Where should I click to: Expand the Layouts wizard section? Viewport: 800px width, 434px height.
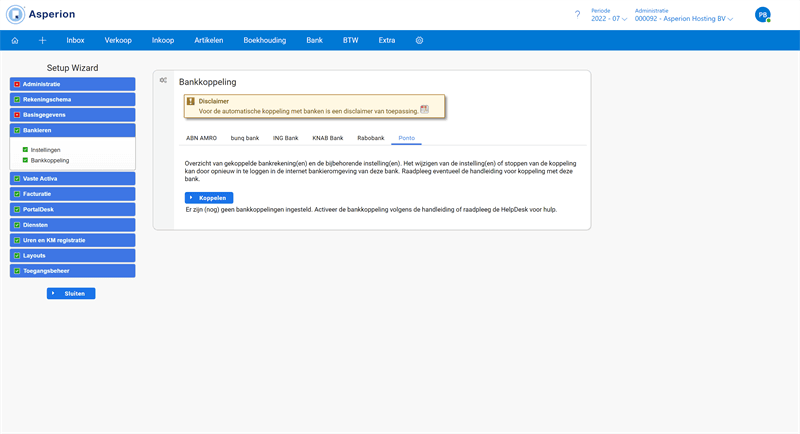point(72,256)
